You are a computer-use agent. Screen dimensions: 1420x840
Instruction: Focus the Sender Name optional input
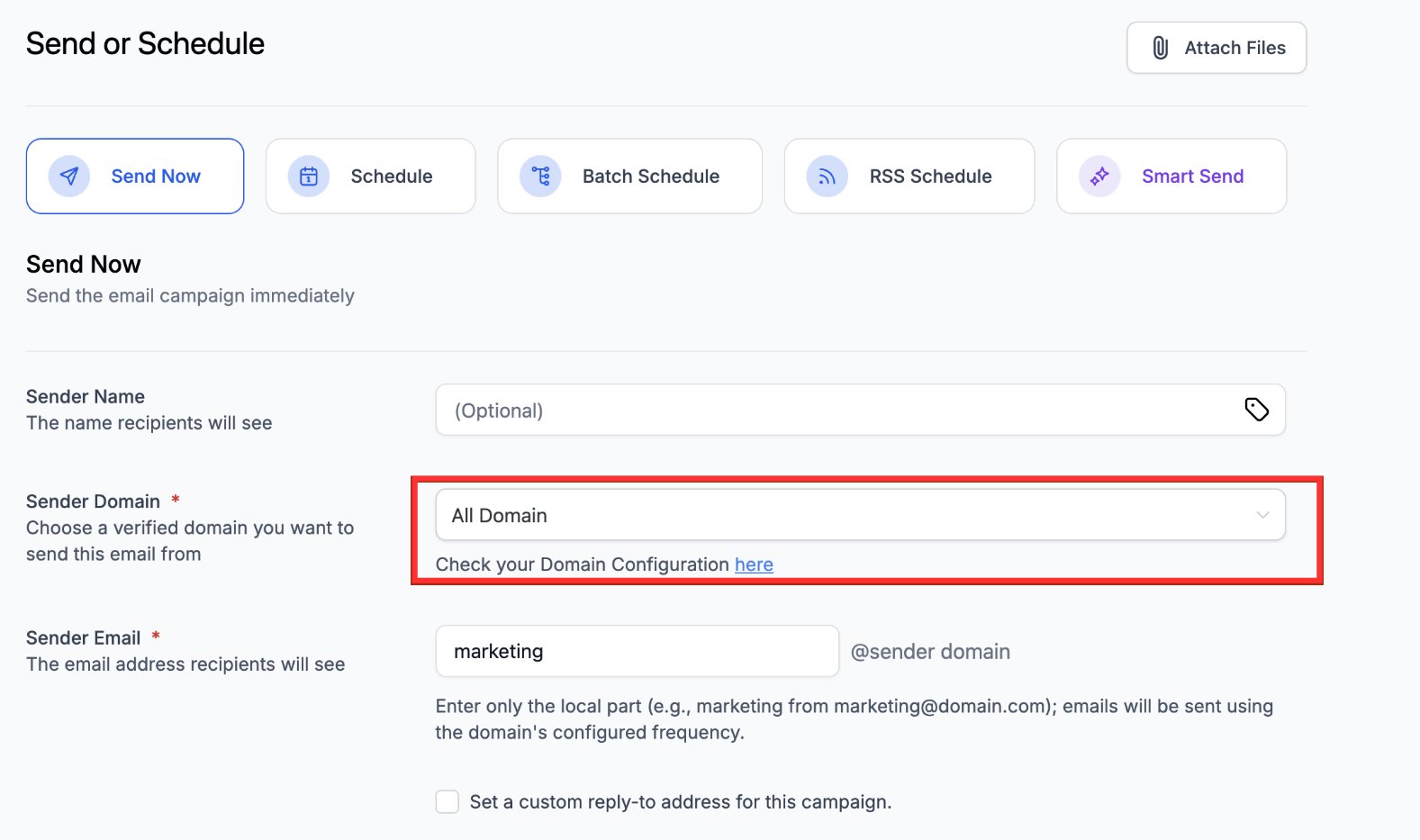837,411
